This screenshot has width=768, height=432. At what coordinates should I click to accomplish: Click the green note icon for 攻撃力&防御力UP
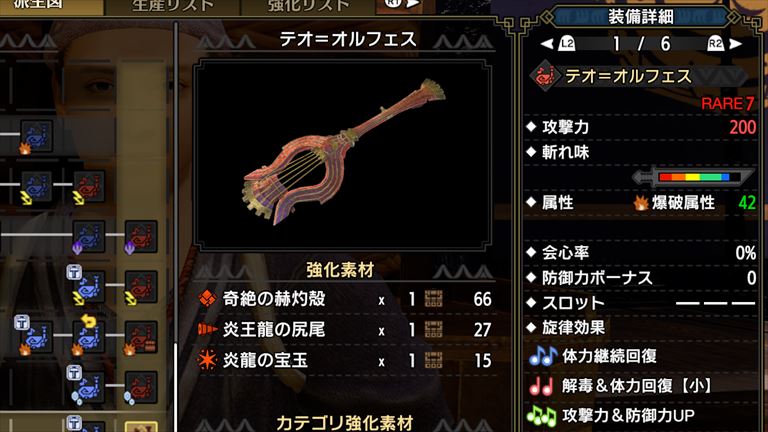[542, 416]
